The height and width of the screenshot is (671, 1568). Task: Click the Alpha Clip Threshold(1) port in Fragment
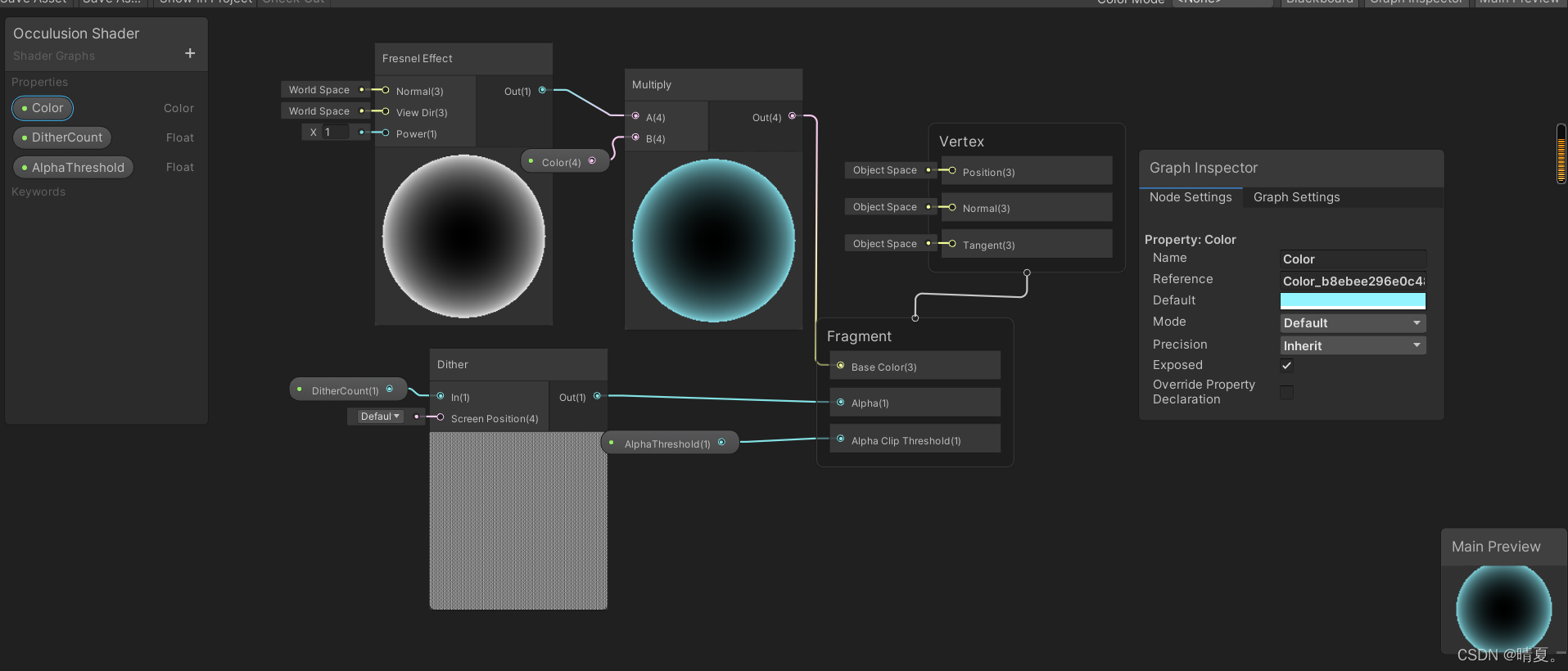click(x=841, y=439)
